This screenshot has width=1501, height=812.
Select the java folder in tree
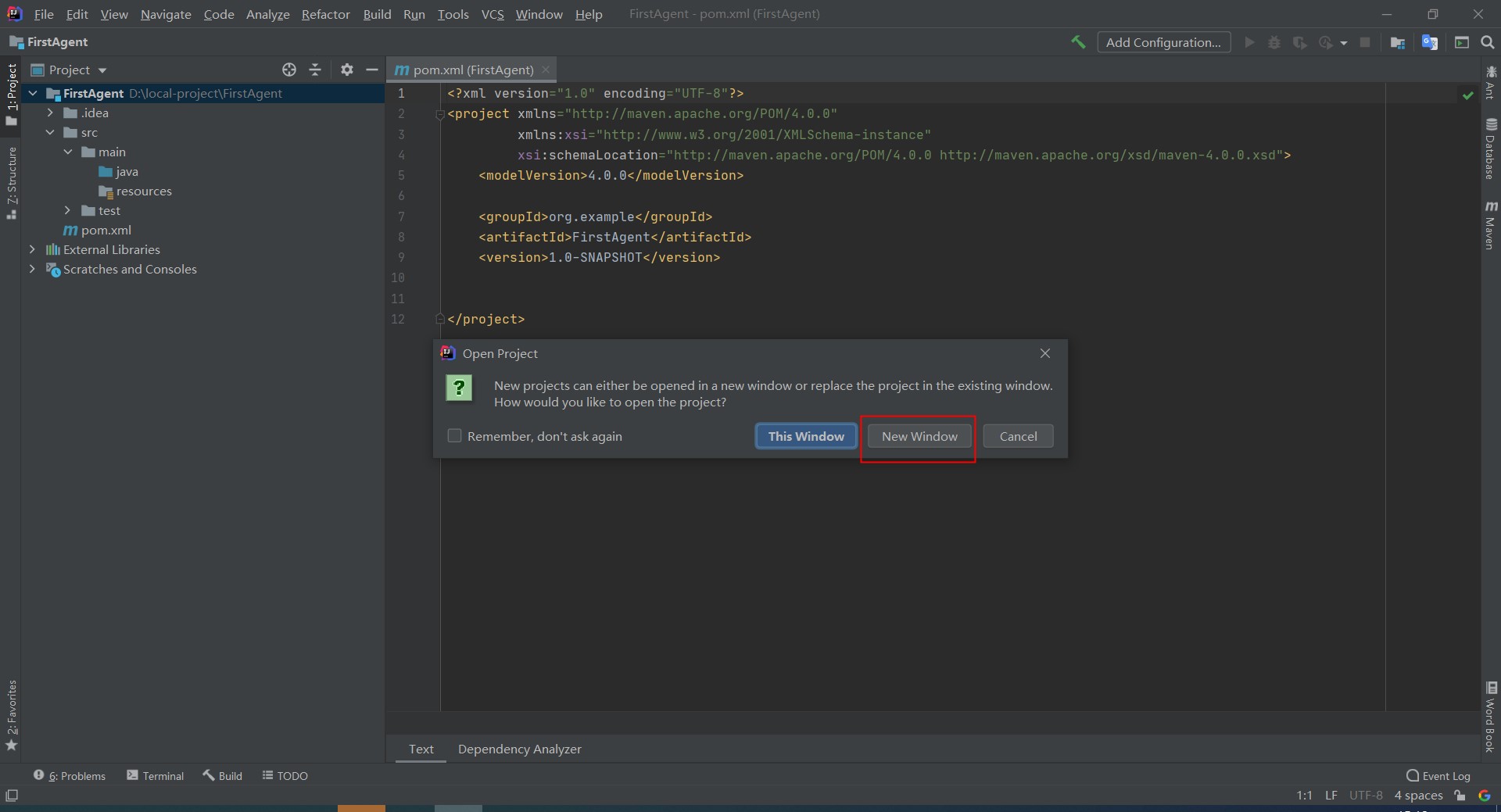119,171
